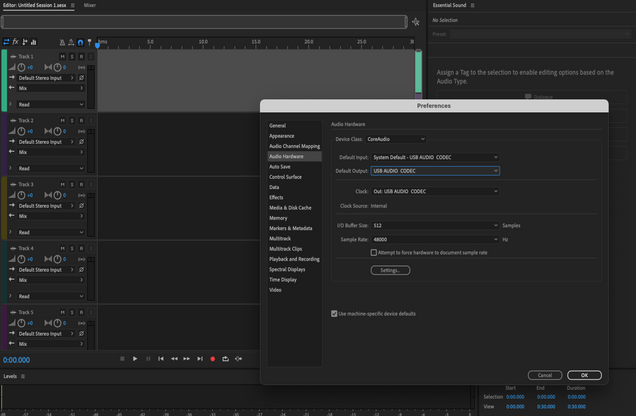The height and width of the screenshot is (416, 636).
Task: Click the Play button in transport bar
Action: coord(135,359)
